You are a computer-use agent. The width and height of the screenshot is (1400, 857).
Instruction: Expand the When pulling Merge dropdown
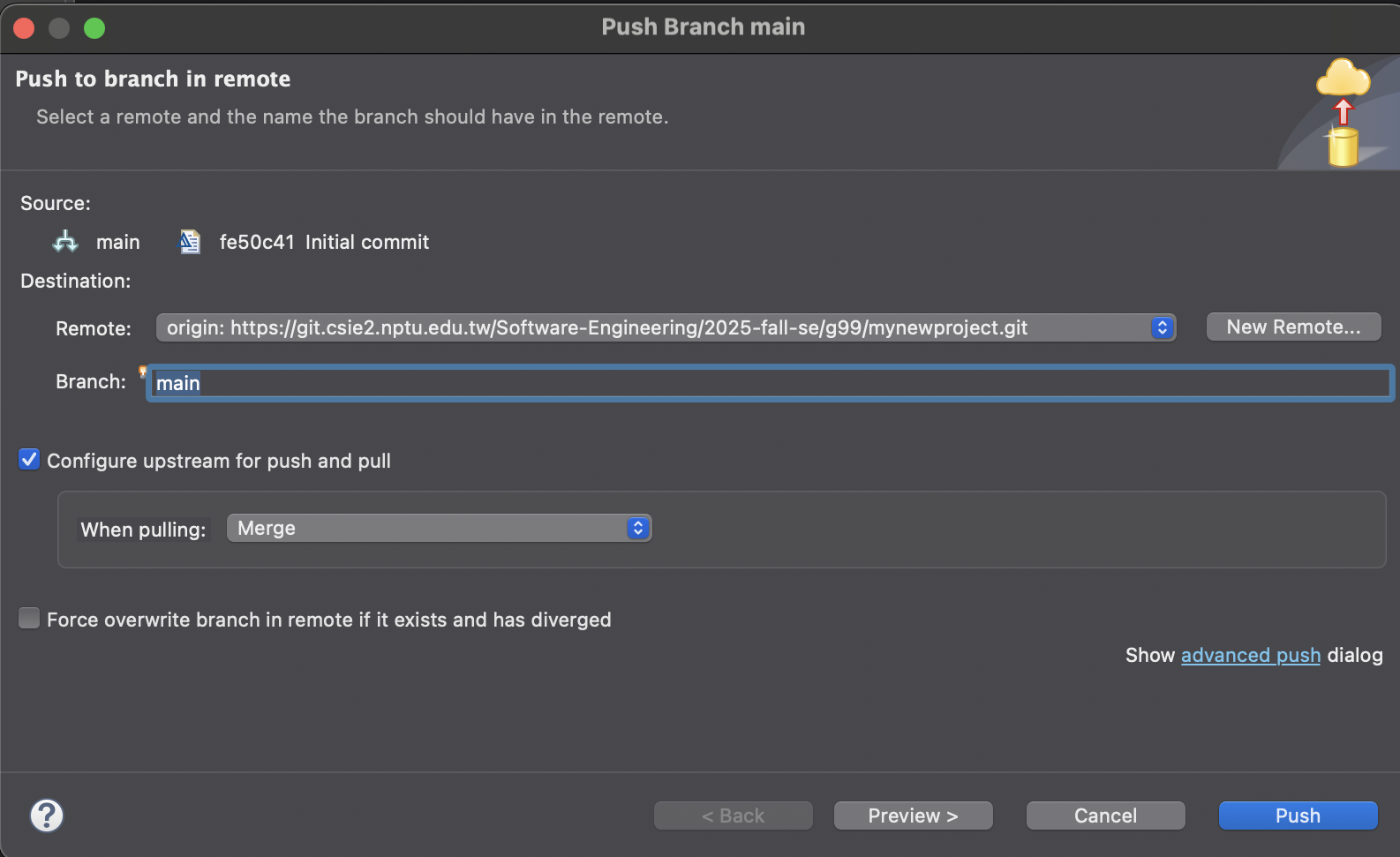click(439, 529)
